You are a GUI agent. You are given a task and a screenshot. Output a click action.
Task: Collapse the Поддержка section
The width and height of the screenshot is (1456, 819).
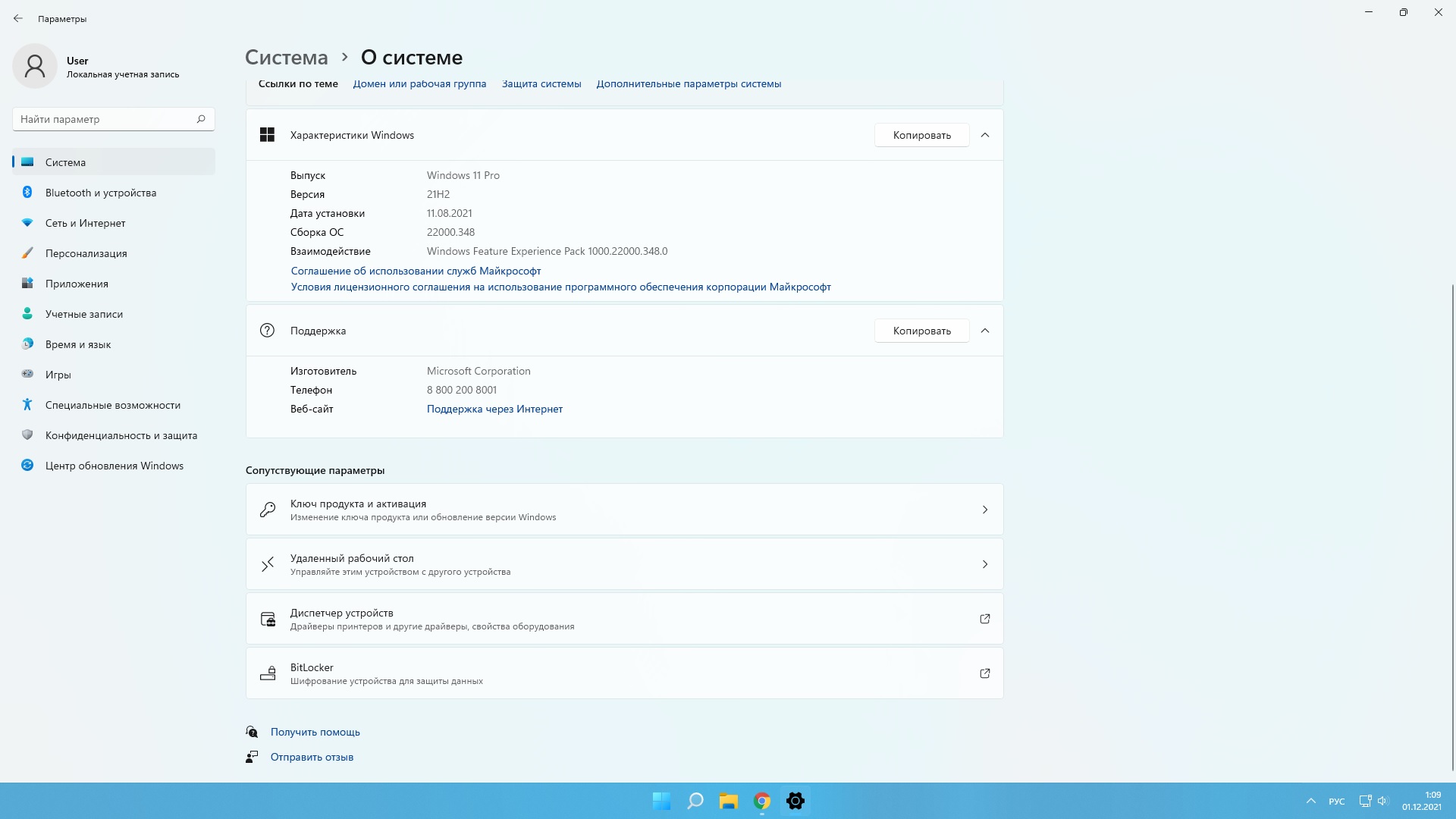(x=985, y=331)
